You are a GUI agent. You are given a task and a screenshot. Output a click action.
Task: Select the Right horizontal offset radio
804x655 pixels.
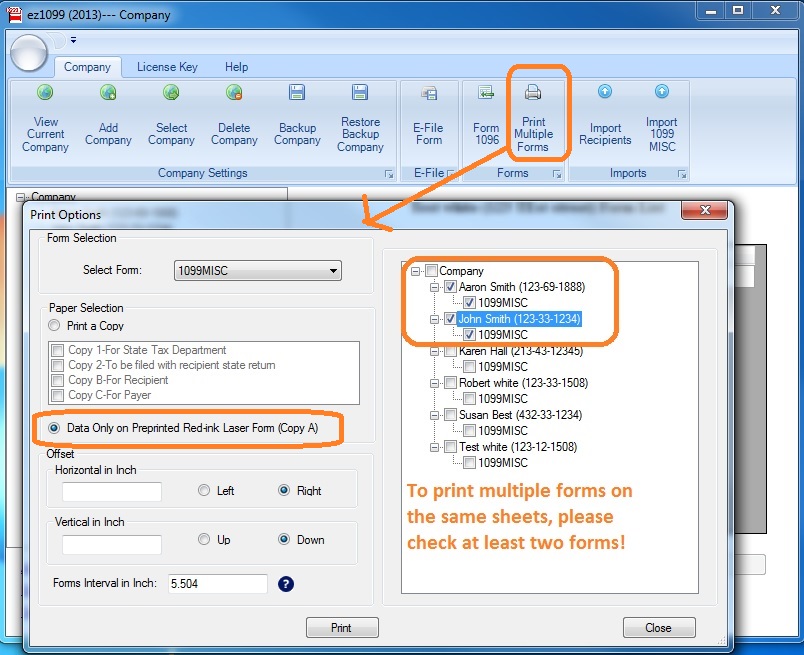click(284, 490)
